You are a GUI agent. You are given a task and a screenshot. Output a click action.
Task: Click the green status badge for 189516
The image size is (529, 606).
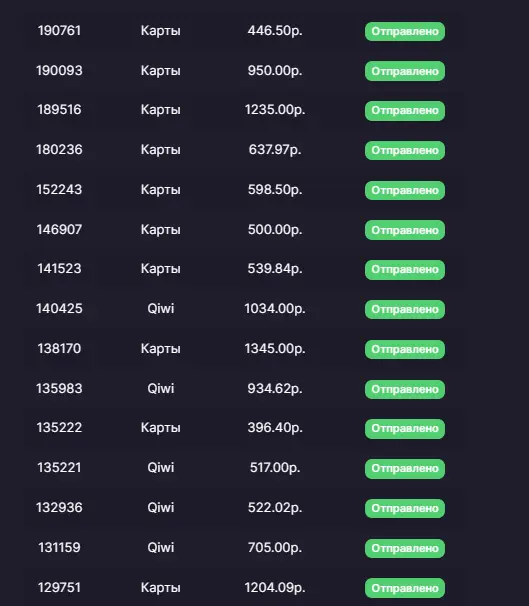pos(405,111)
